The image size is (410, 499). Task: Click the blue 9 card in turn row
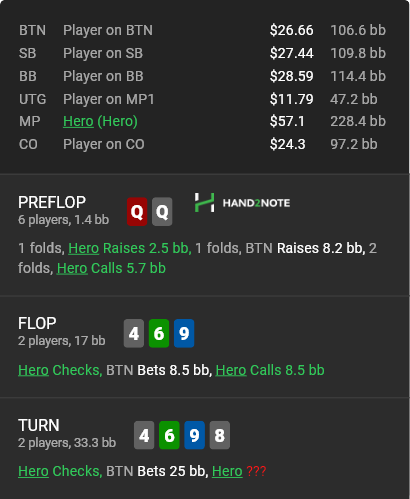tap(194, 435)
